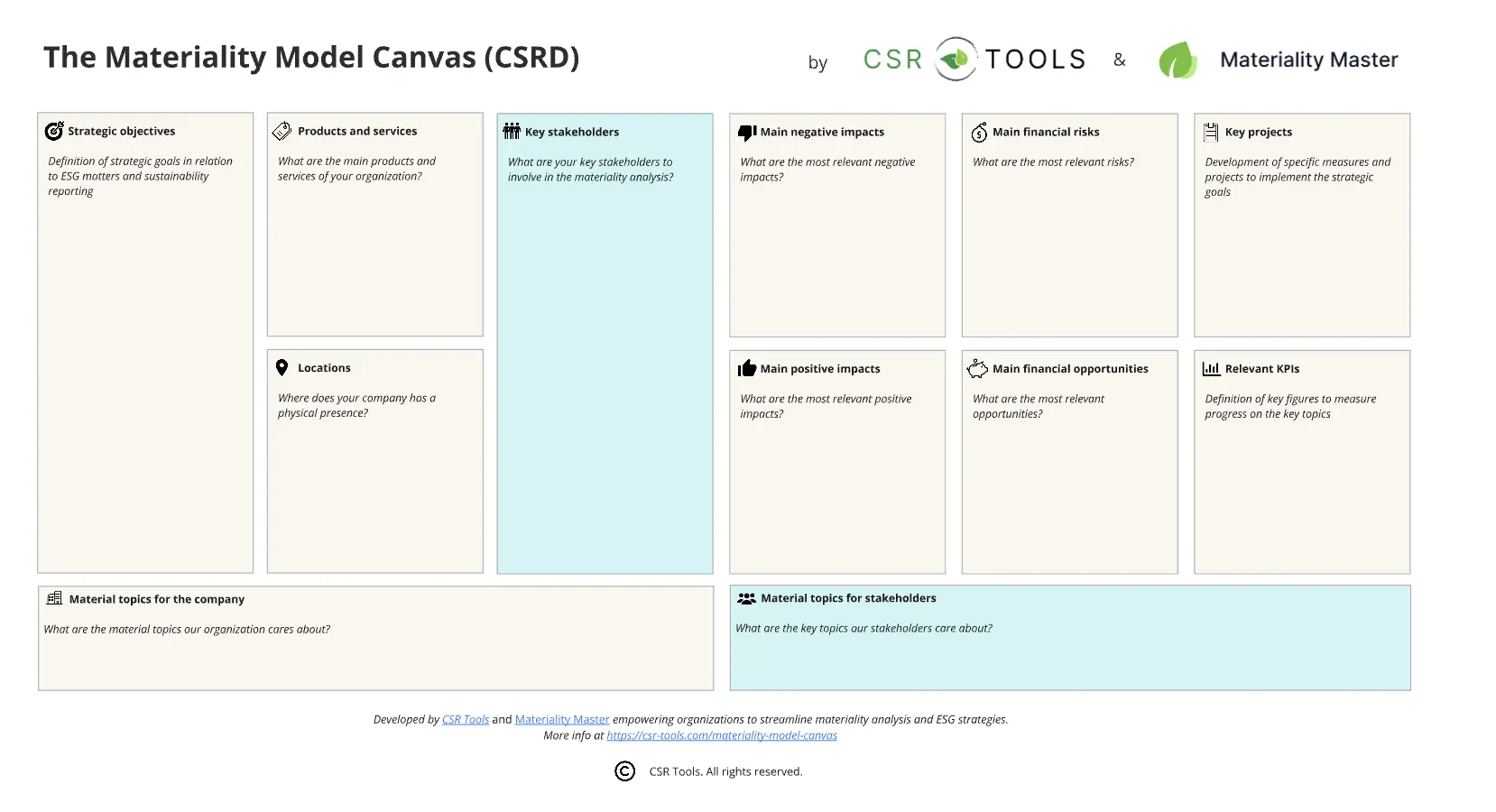This screenshot has width=1496, height=812.
Task: Click the Relevant KPIs heading
Action: coord(1262,369)
